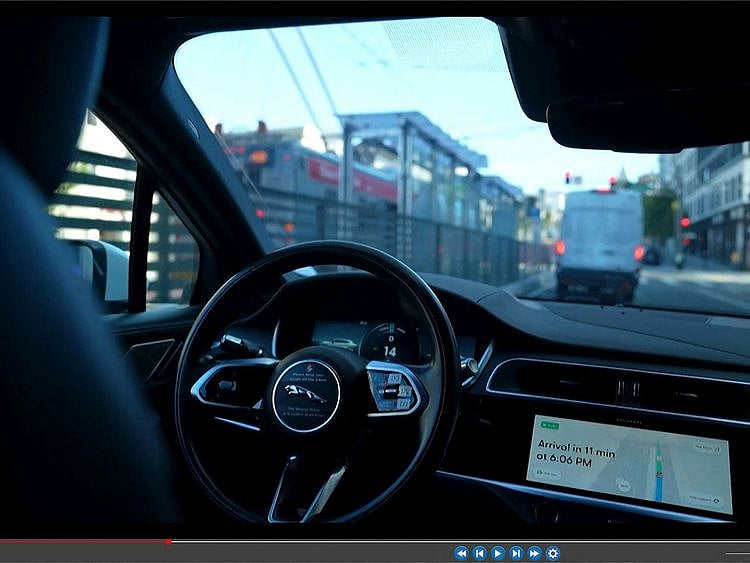Start playback with the play button

tap(497, 553)
